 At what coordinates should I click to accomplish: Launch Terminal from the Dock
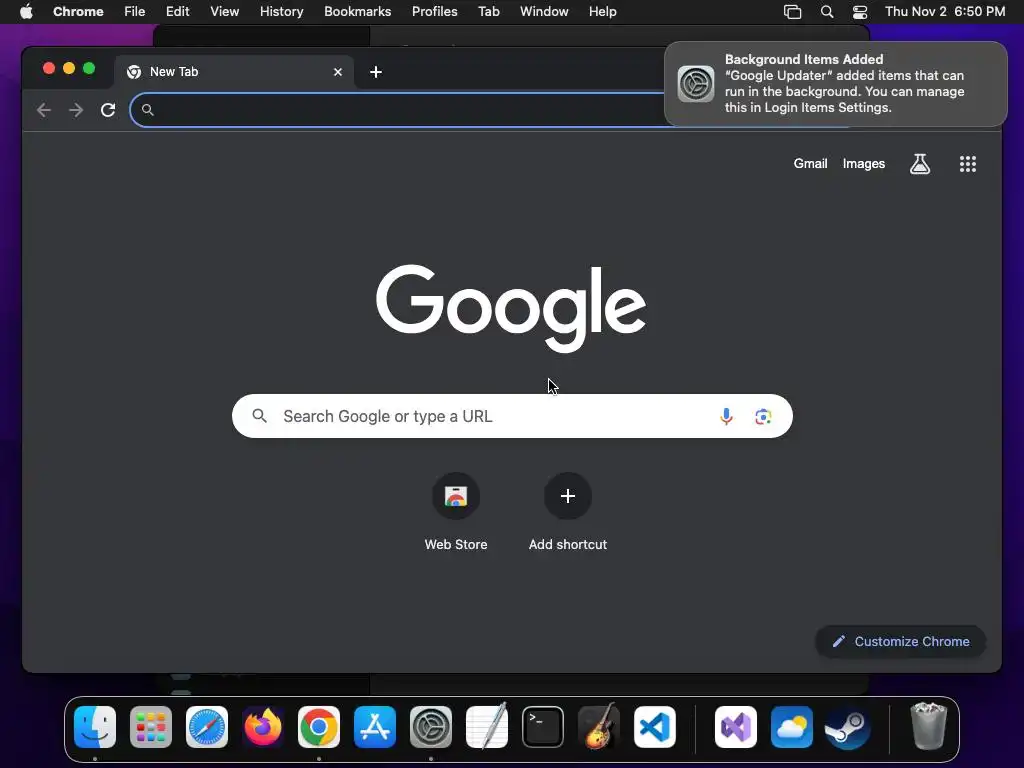543,727
